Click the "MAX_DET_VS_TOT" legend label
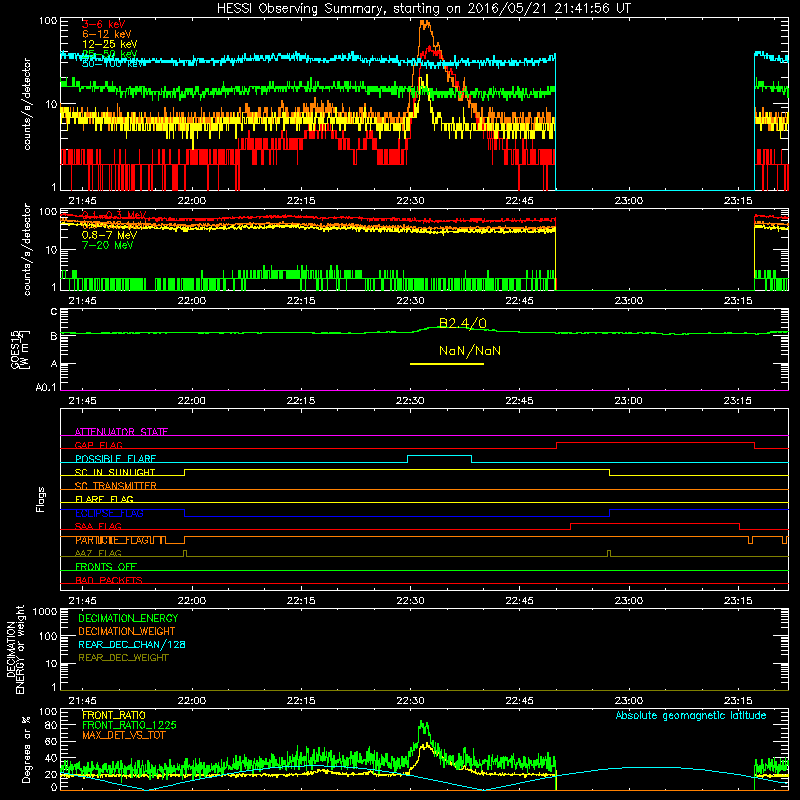 pos(123,735)
